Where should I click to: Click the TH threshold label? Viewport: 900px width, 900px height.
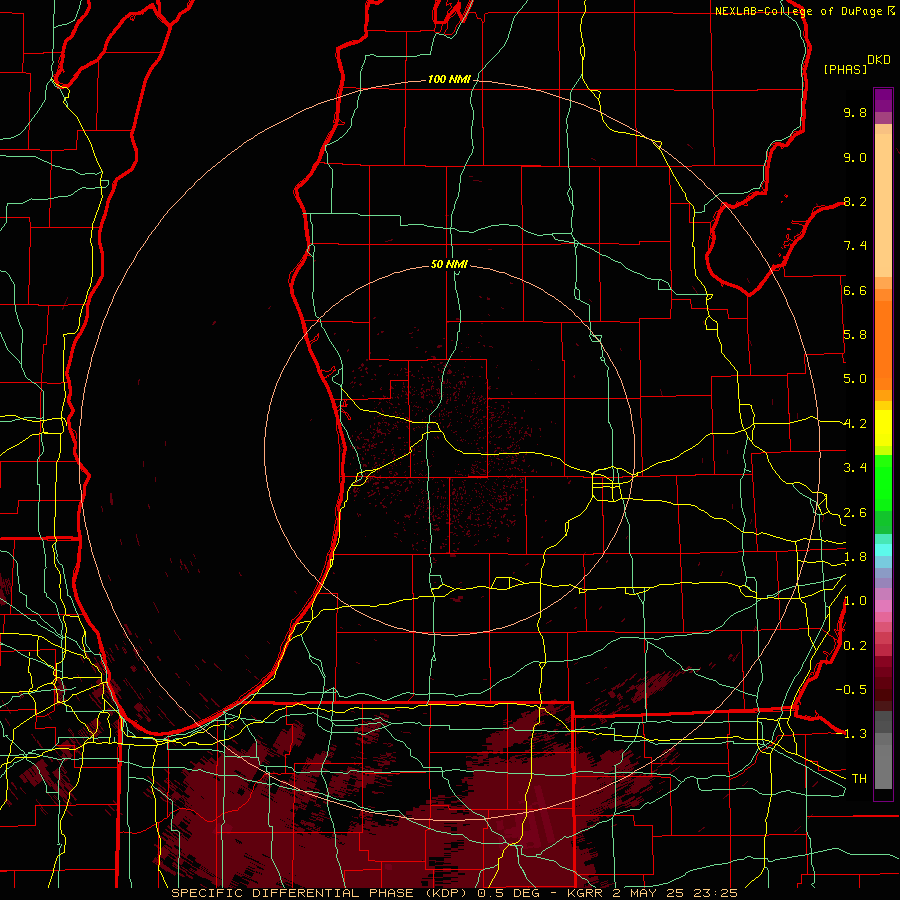click(859, 779)
